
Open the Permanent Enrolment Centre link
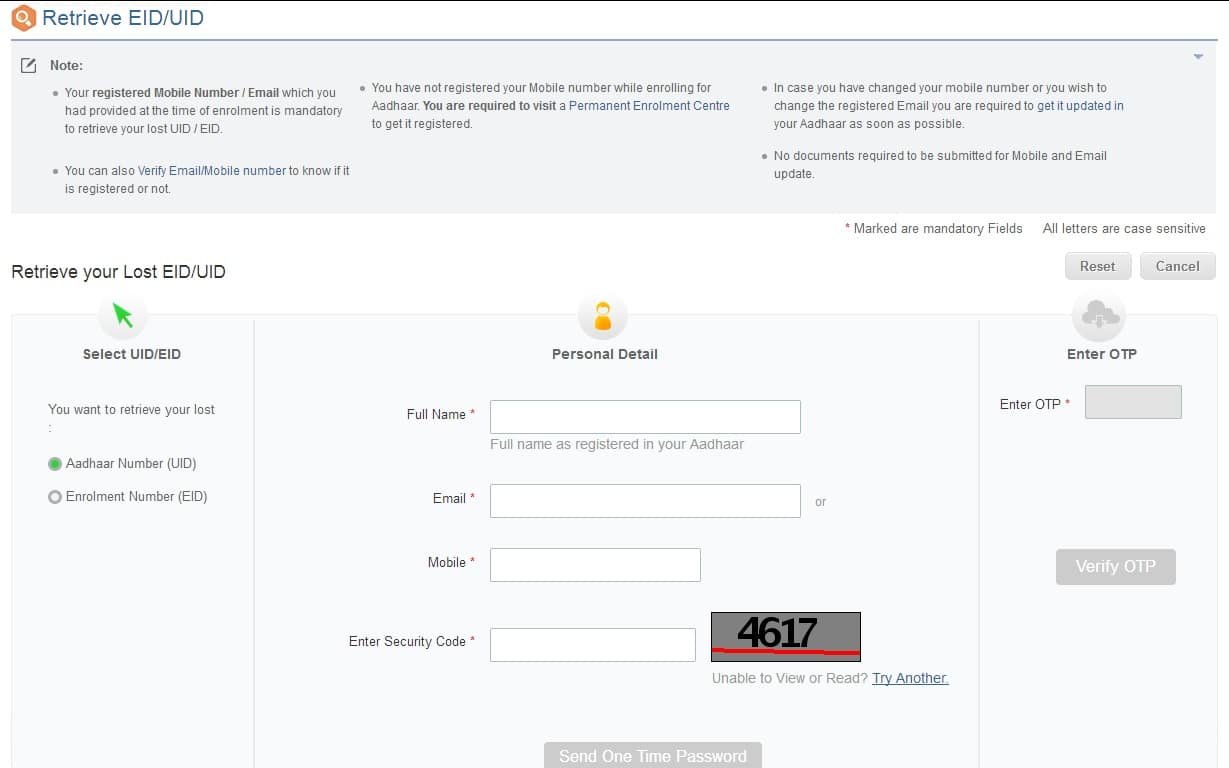coord(649,106)
